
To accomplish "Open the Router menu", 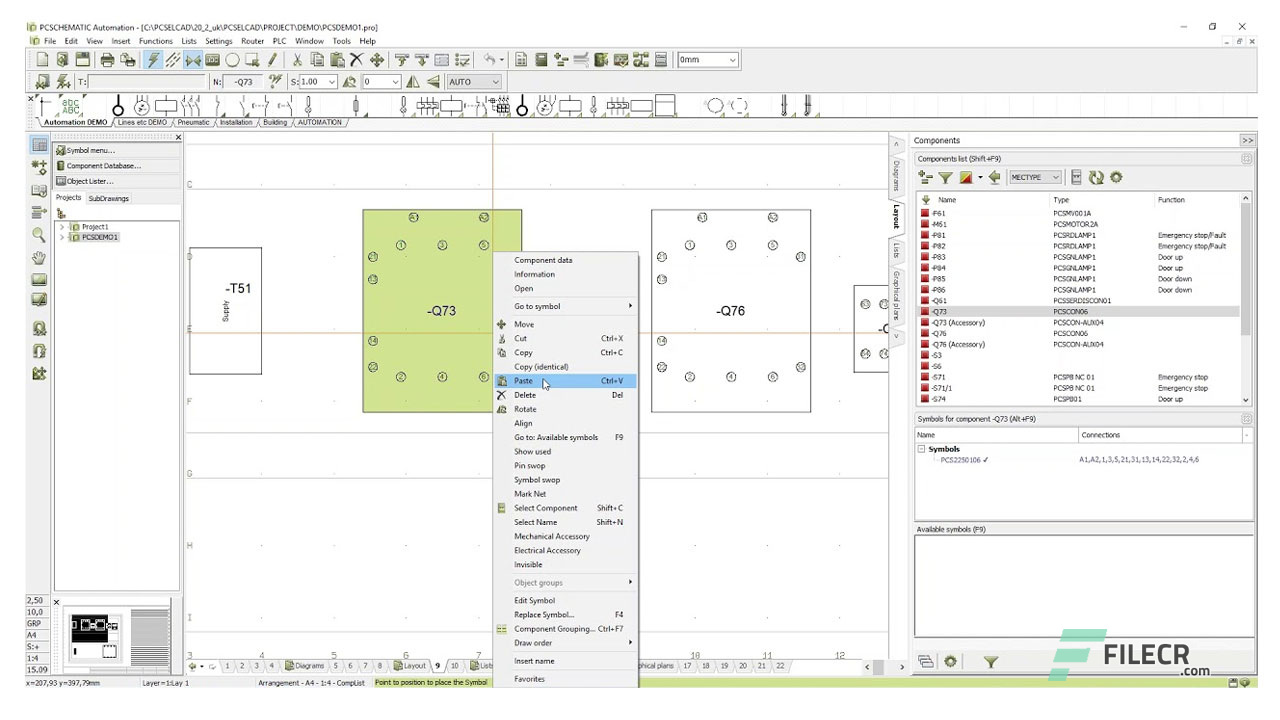I will pos(252,41).
